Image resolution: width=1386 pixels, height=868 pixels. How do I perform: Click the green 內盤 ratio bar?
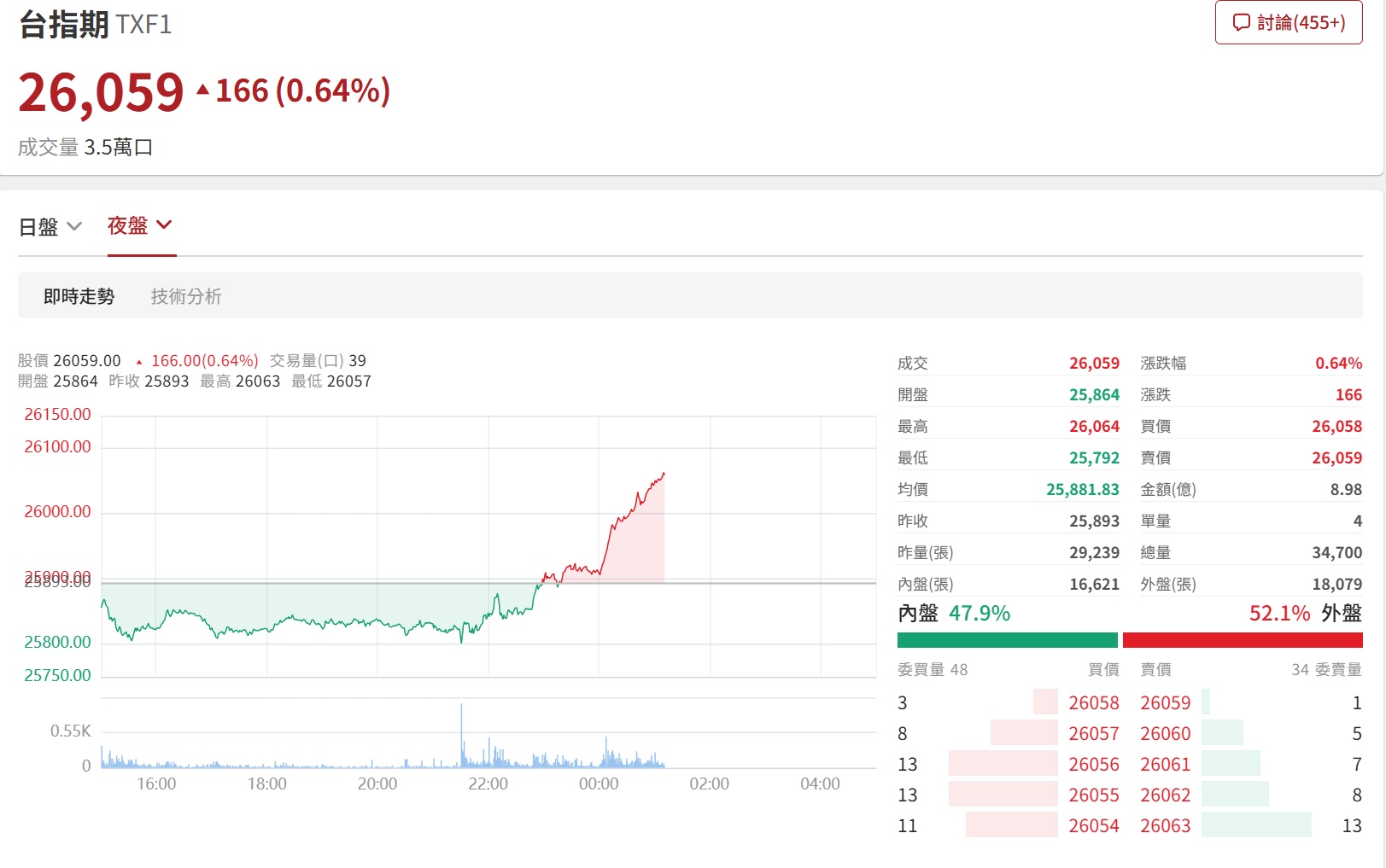1007,640
